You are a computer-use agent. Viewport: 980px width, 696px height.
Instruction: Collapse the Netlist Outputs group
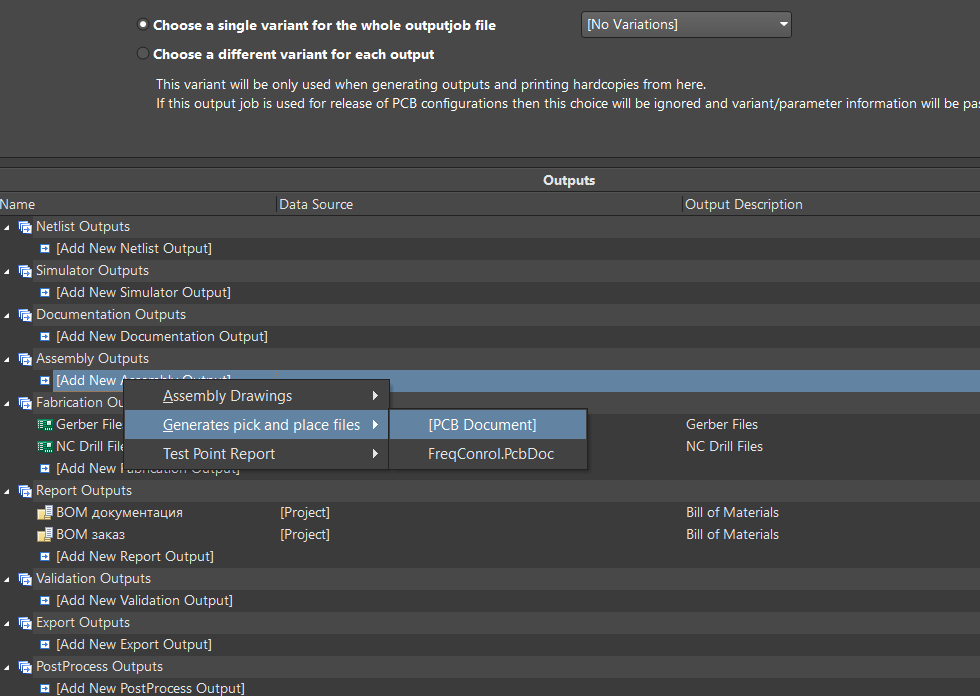(x=7, y=227)
